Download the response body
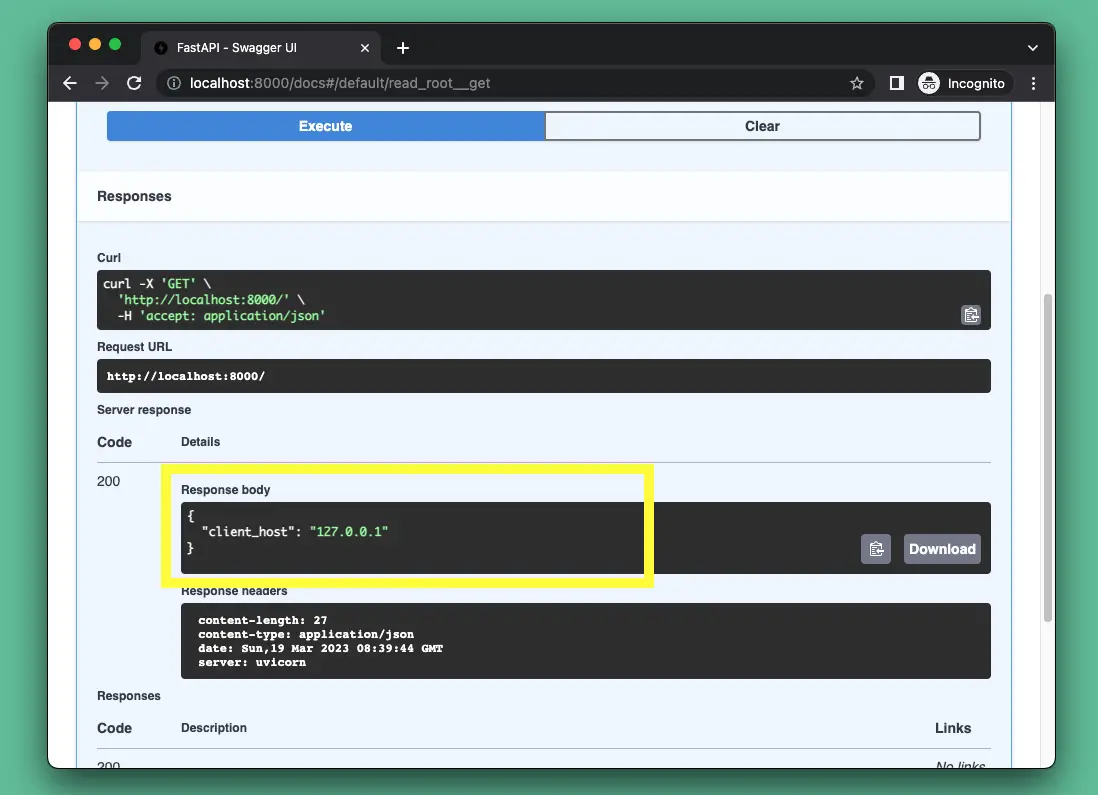 [x=942, y=549]
